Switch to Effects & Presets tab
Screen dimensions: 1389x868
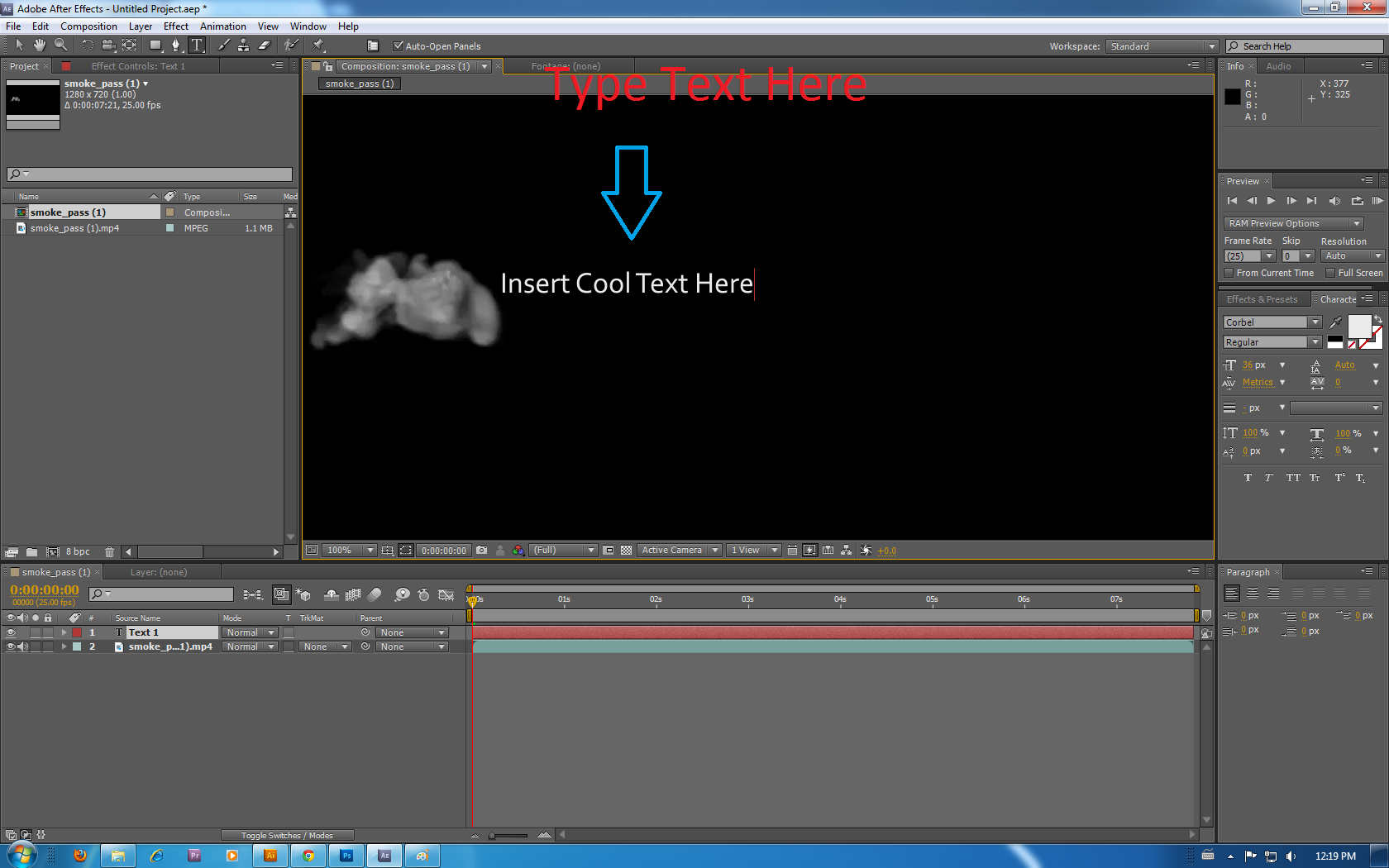point(1262,299)
